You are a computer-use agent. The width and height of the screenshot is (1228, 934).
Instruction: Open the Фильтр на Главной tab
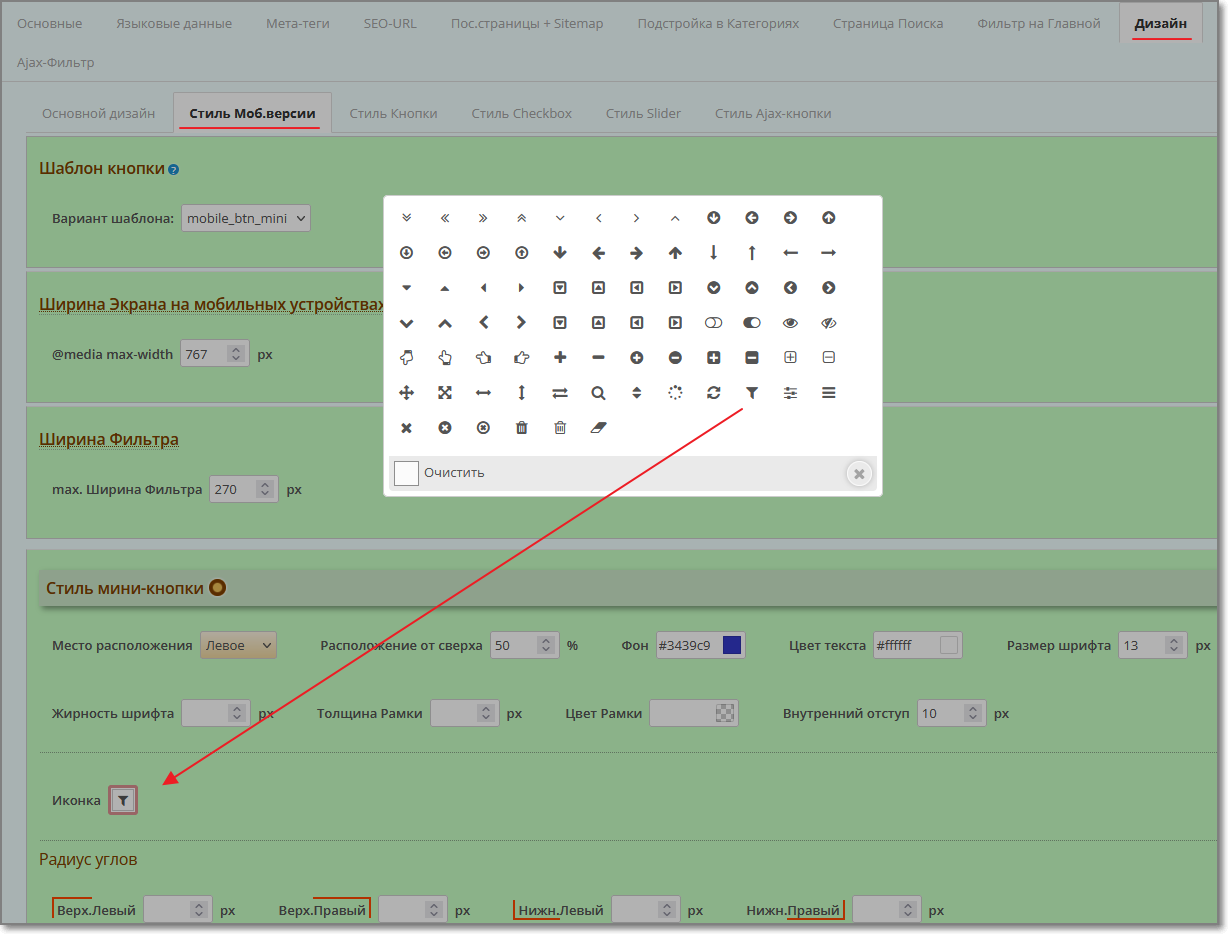tap(1039, 23)
